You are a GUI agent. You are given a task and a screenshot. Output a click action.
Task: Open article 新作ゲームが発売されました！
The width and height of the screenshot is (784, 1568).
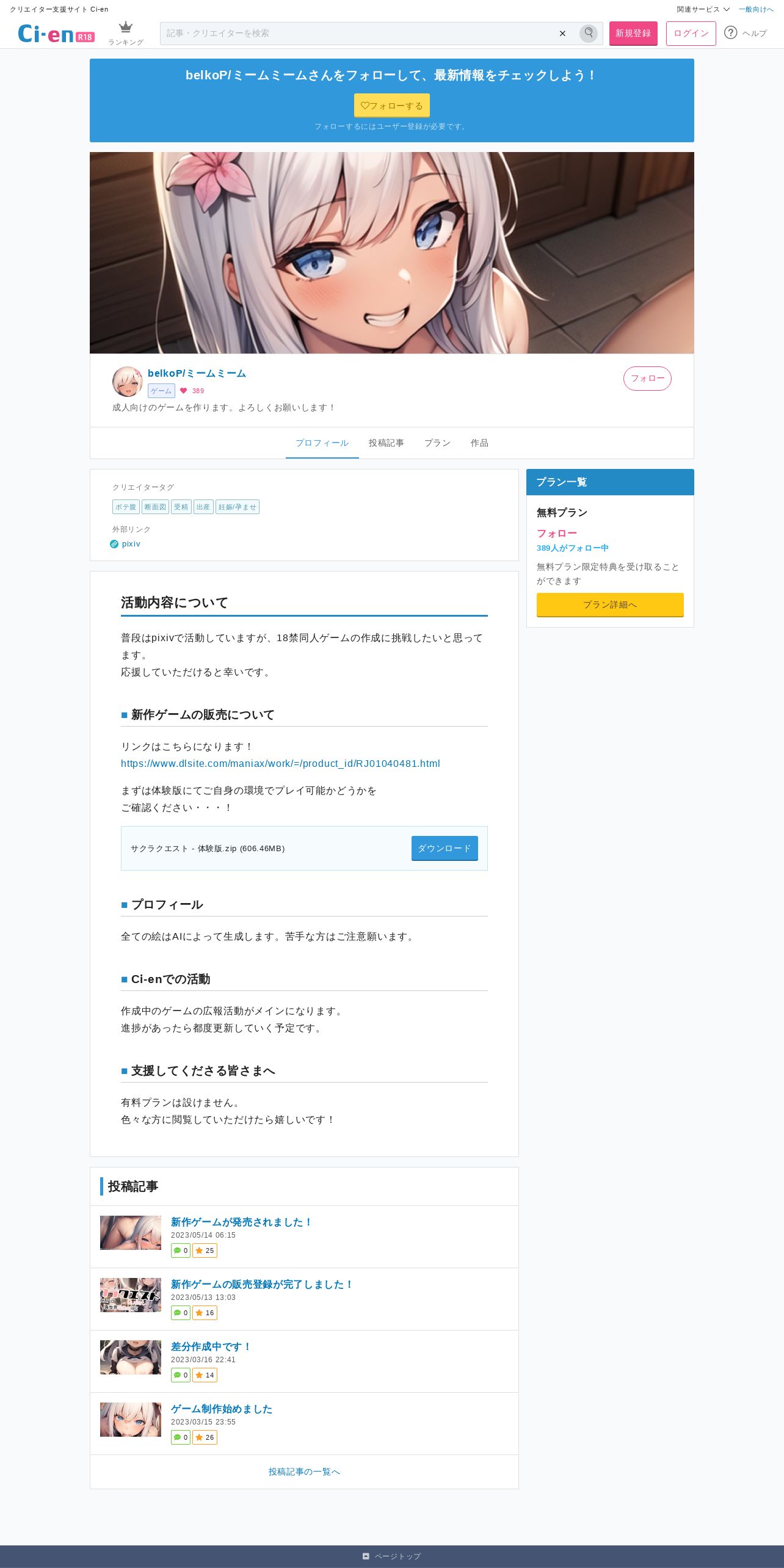[x=242, y=1222]
